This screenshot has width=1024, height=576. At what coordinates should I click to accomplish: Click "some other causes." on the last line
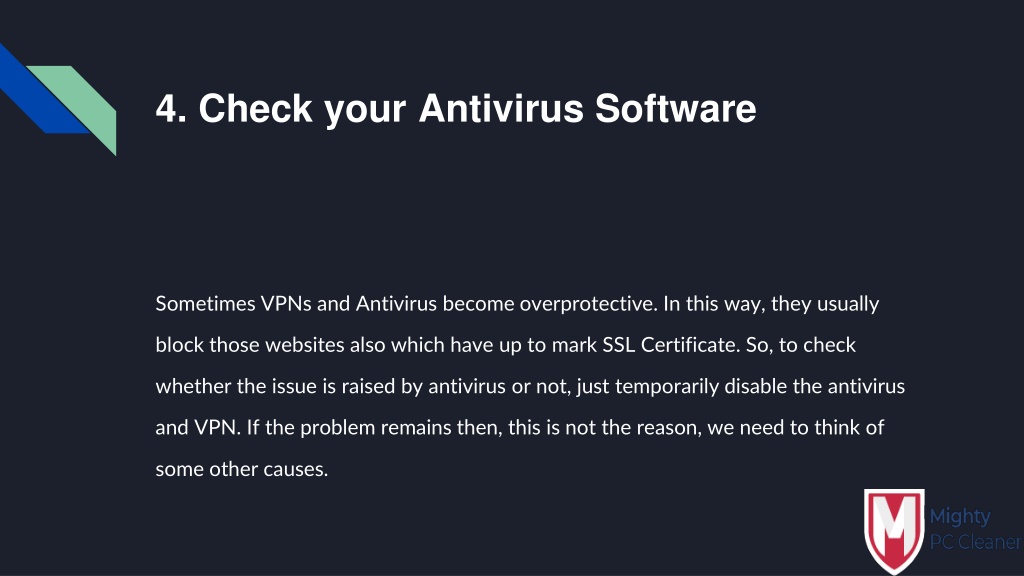242,469
